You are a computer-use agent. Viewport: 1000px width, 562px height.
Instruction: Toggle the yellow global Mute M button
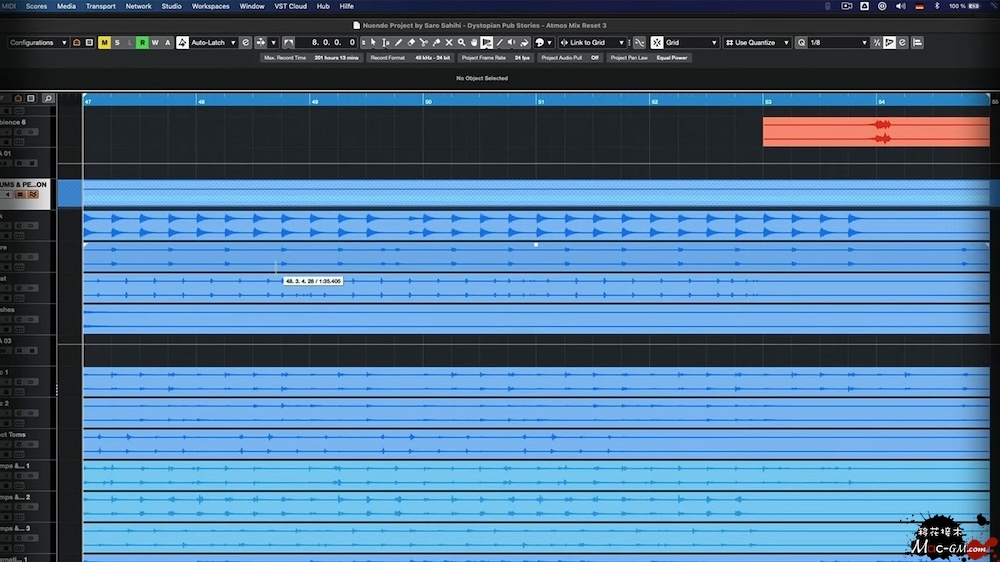tap(104, 43)
